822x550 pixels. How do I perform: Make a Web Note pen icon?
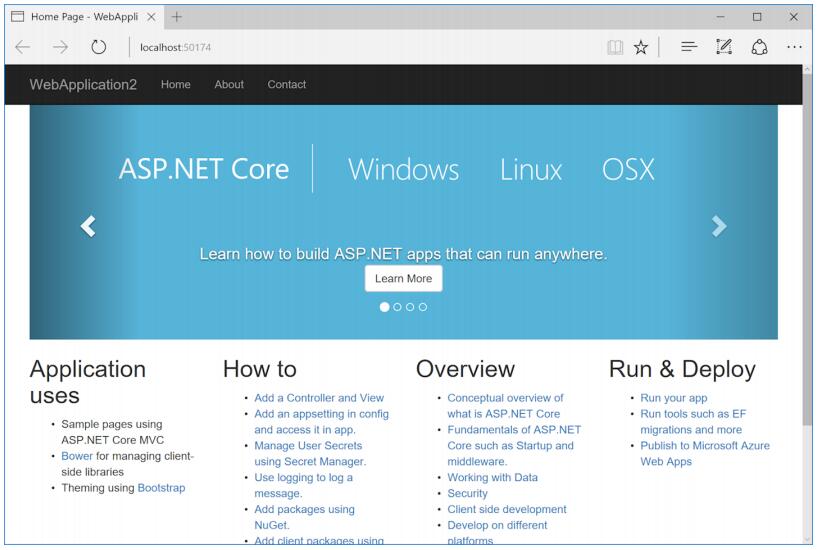tap(724, 47)
